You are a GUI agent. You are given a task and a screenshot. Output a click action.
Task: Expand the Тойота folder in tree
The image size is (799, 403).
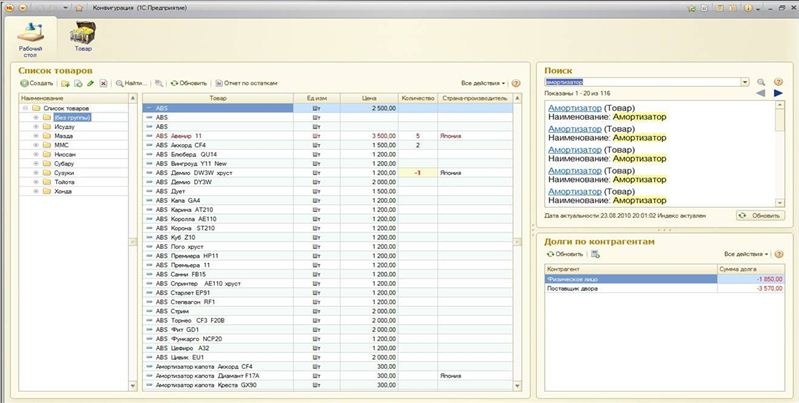tap(35, 182)
